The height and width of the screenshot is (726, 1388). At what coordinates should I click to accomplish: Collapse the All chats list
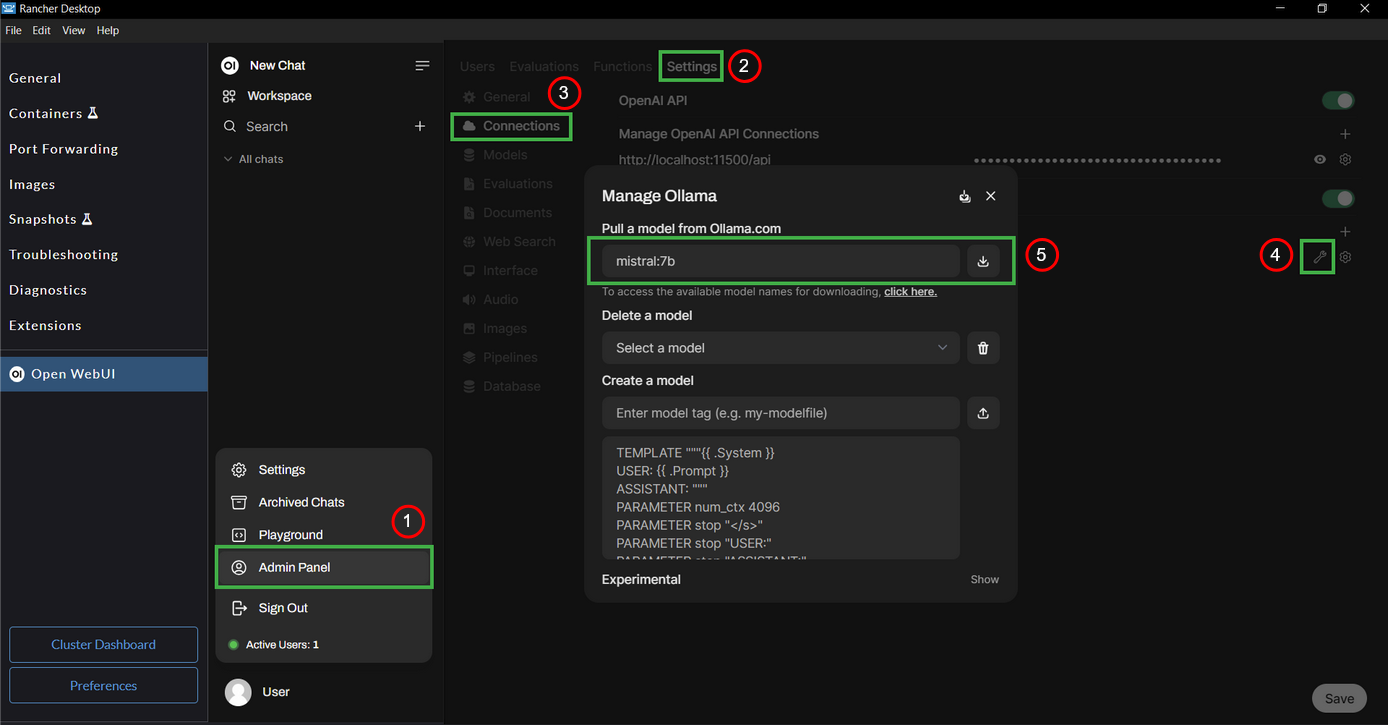click(x=253, y=159)
